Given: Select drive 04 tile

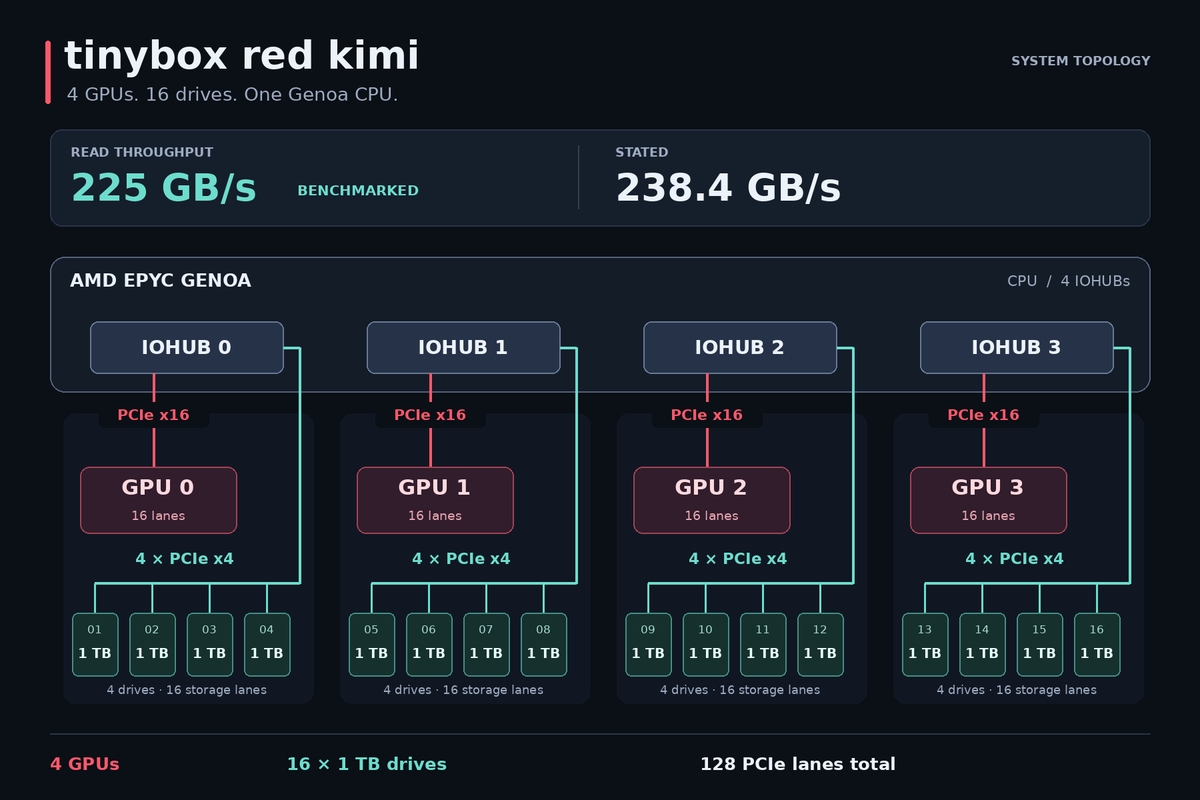Looking at the screenshot, I should point(267,644).
